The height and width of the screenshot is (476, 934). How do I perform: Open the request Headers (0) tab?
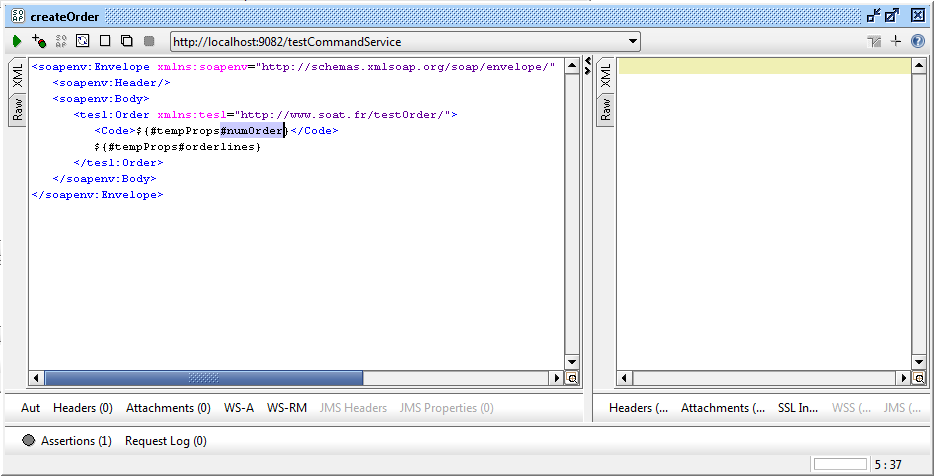[x=83, y=408]
